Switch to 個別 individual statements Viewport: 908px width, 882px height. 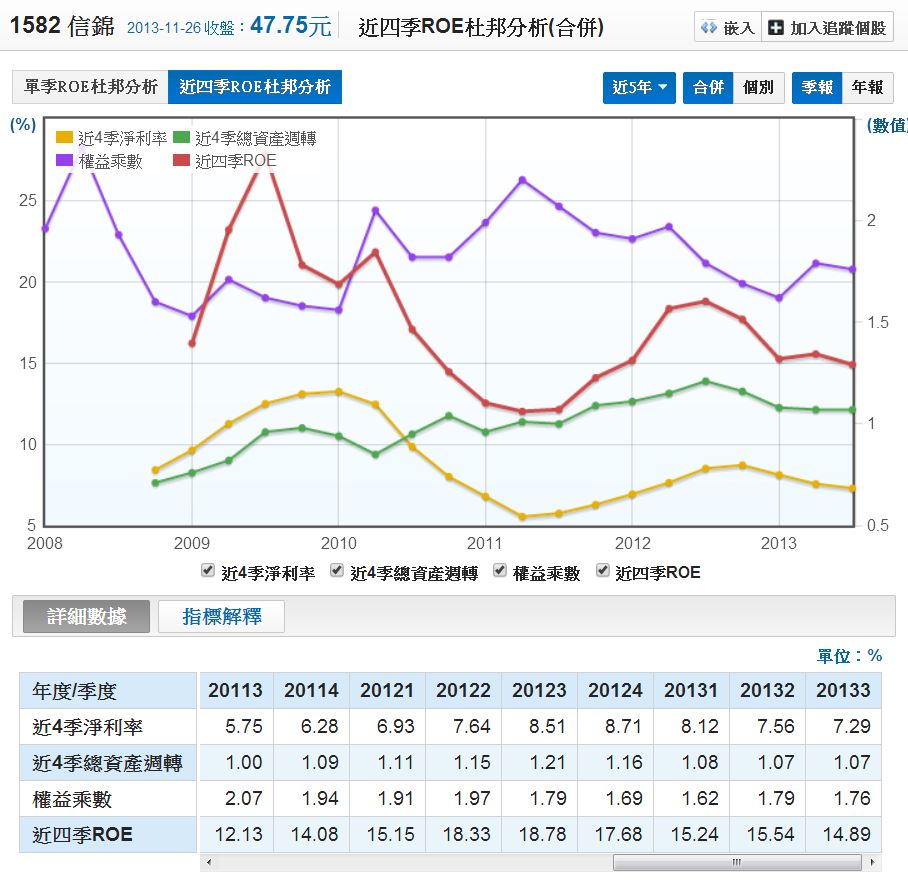click(x=758, y=87)
